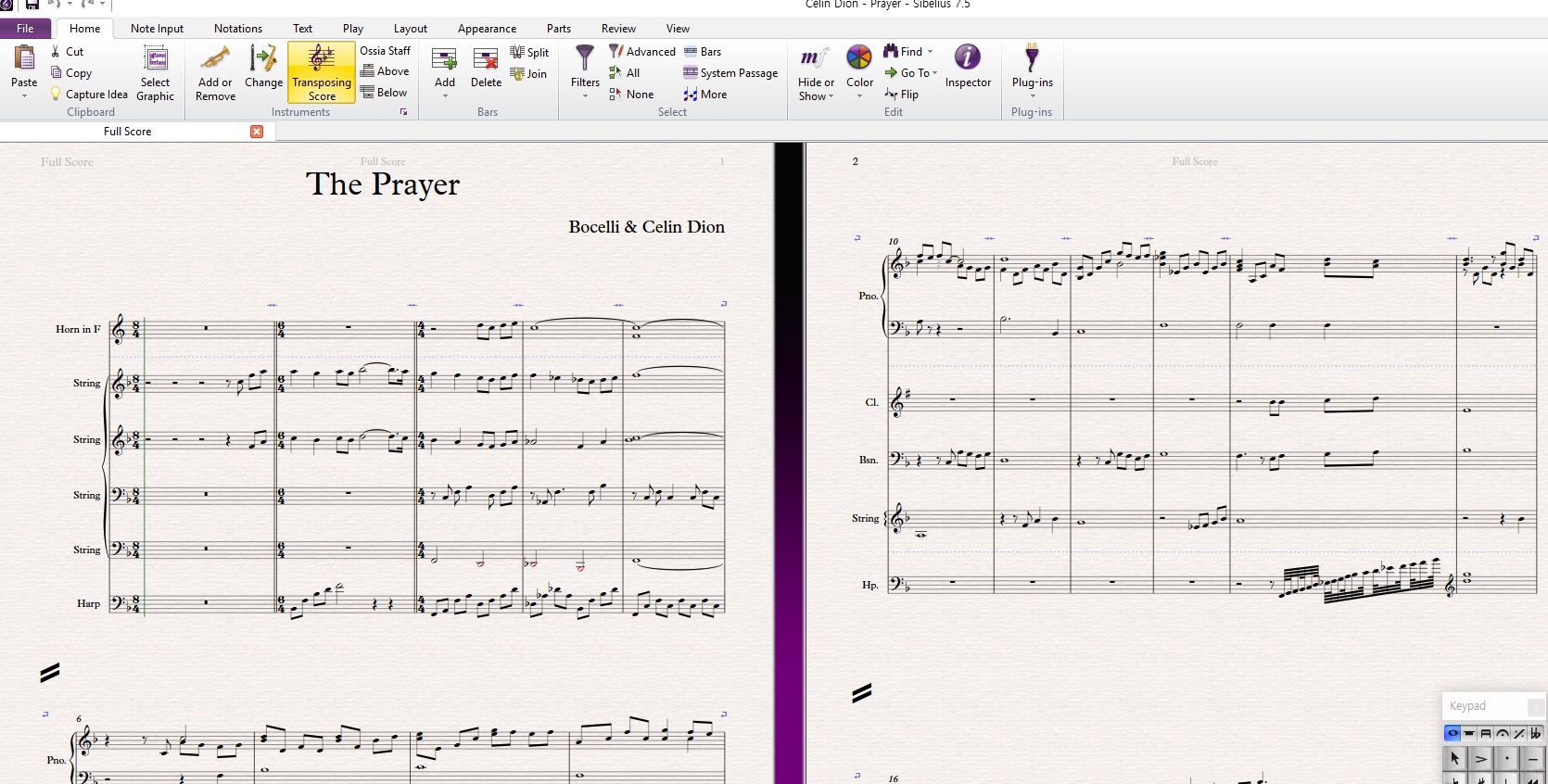This screenshot has height=784, width=1548.
Task: Flip the selected object
Action: click(x=901, y=95)
